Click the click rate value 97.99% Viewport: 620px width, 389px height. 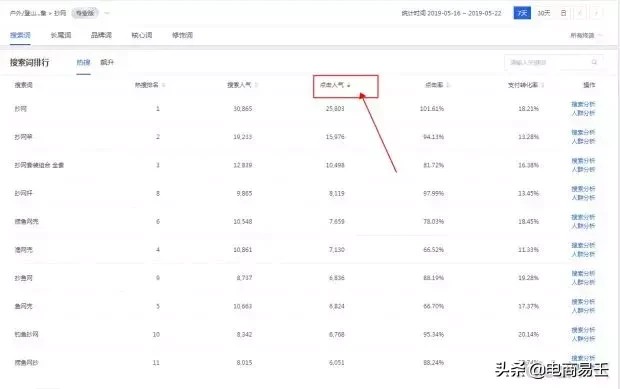tap(433, 193)
